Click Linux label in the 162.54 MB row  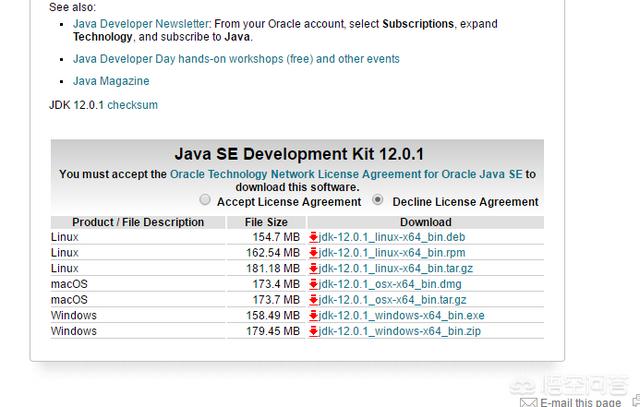(x=64, y=253)
